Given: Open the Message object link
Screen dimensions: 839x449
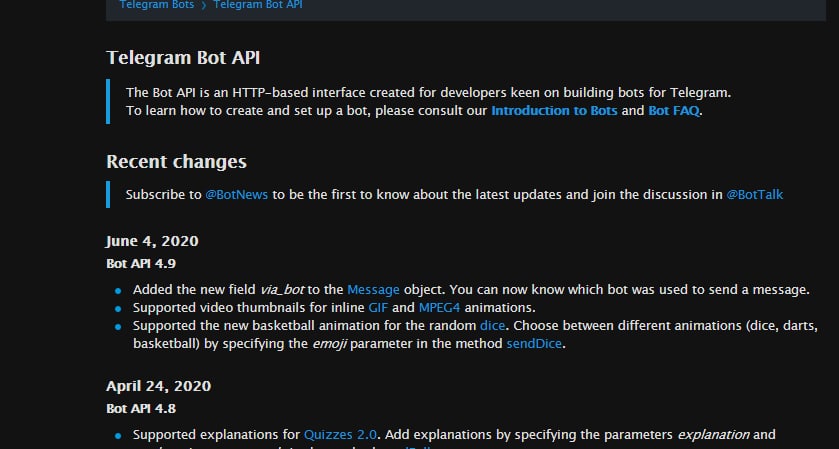Looking at the screenshot, I should pos(373,290).
